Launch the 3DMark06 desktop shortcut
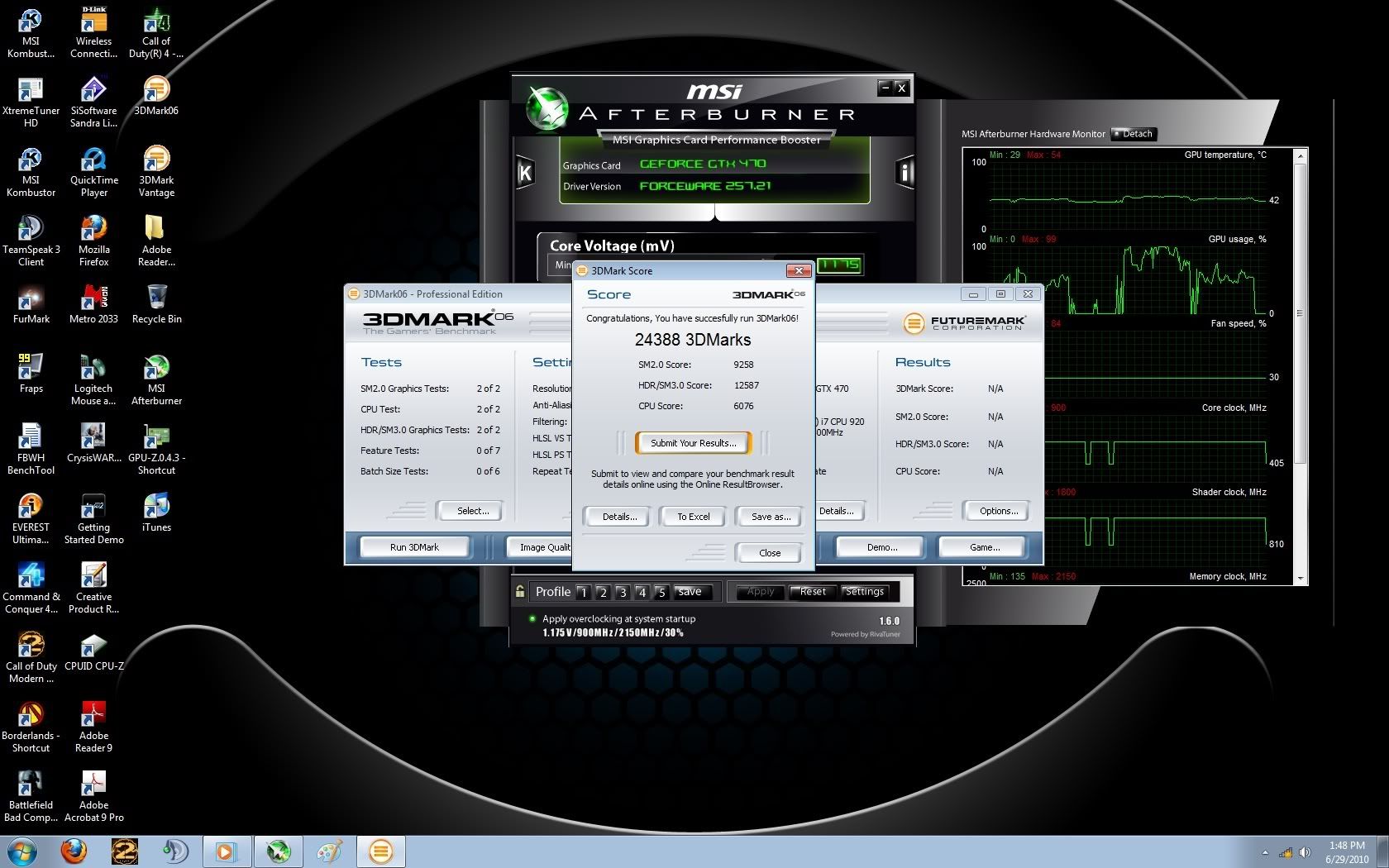1389x868 pixels. (156, 96)
